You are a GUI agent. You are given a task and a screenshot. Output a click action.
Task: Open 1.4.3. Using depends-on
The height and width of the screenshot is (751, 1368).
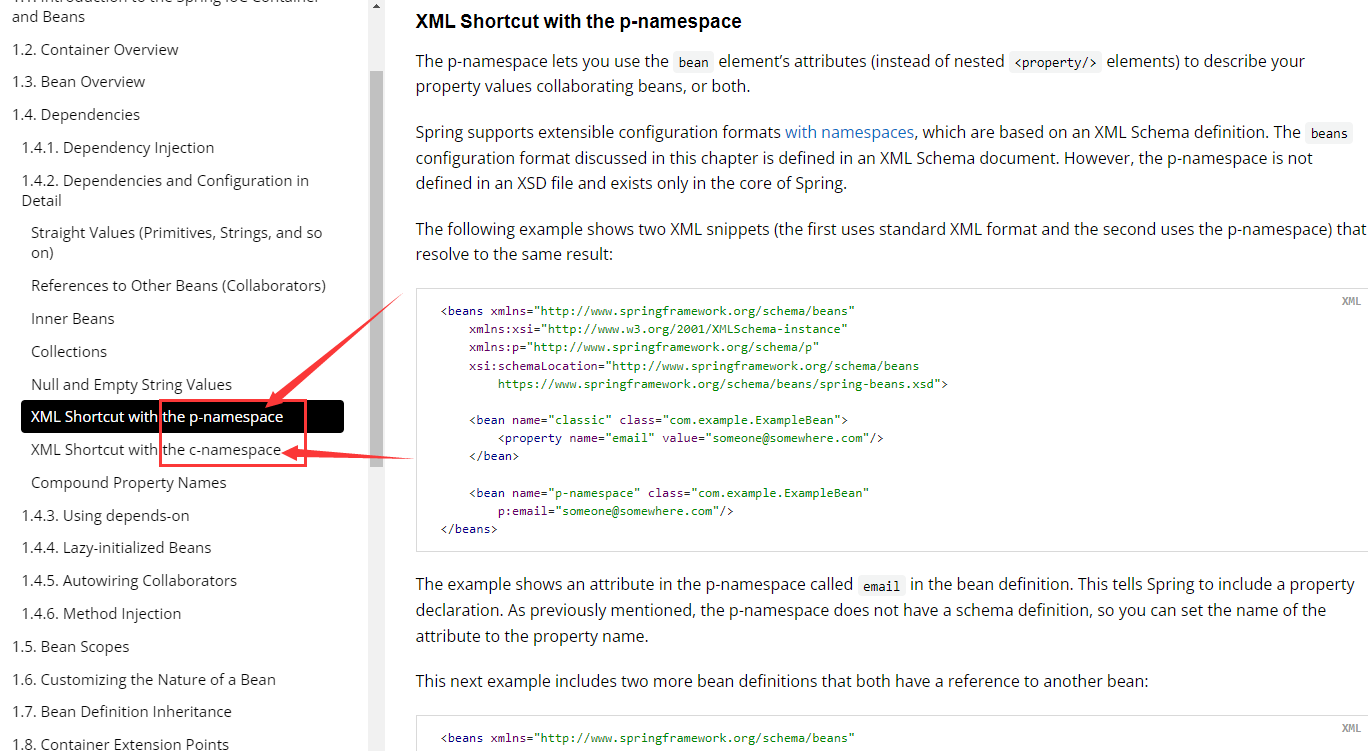[x=106, y=516]
